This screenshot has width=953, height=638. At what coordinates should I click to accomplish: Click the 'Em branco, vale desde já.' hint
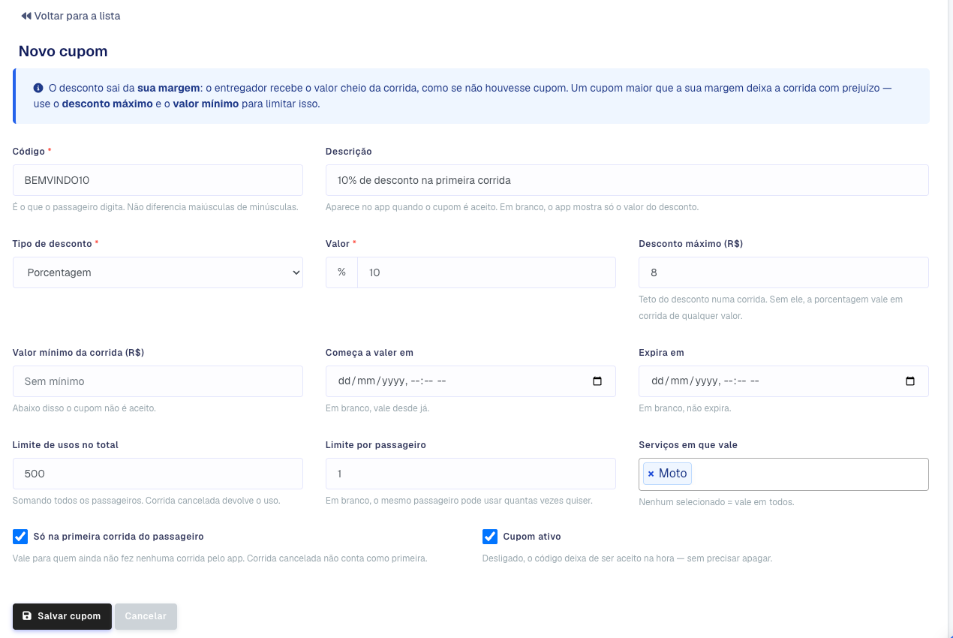click(x=377, y=408)
